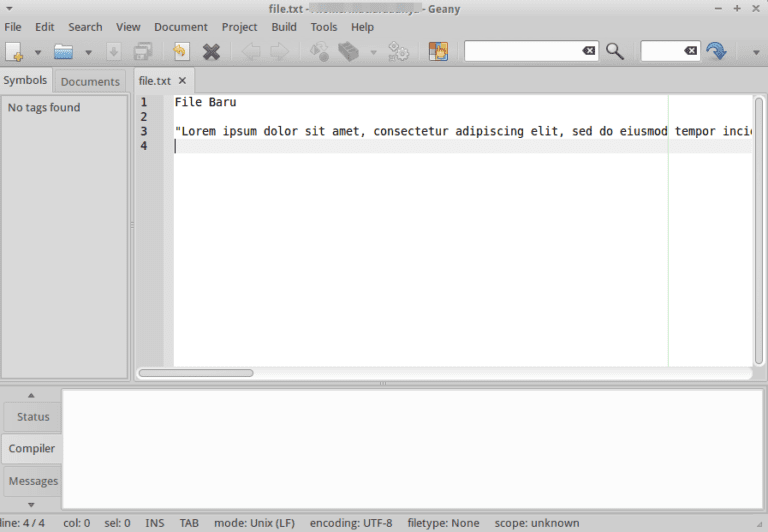Open the Project menu
The width and height of the screenshot is (768, 532).
point(240,27)
